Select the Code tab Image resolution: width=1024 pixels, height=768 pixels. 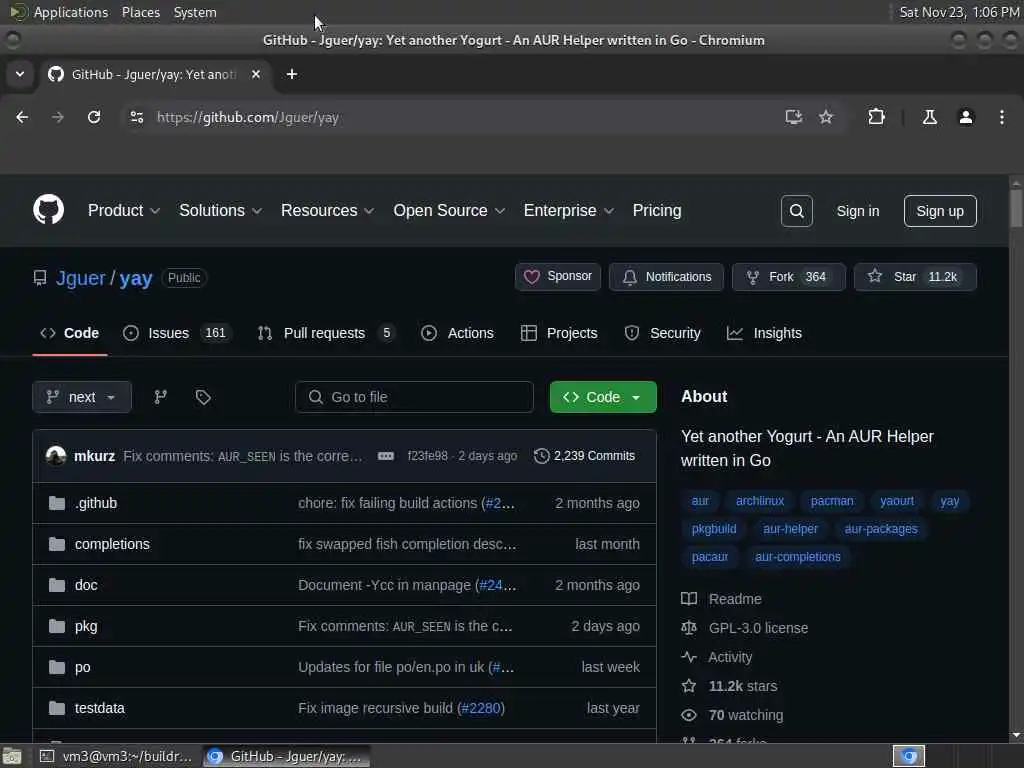coord(70,333)
